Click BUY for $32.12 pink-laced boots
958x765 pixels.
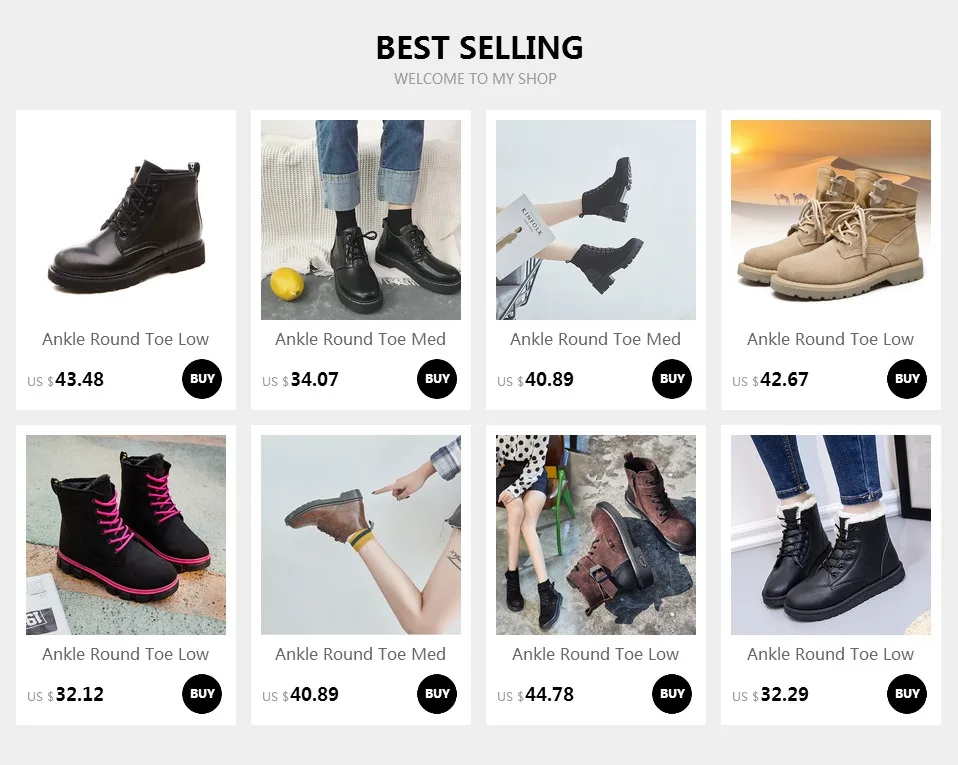click(x=202, y=694)
